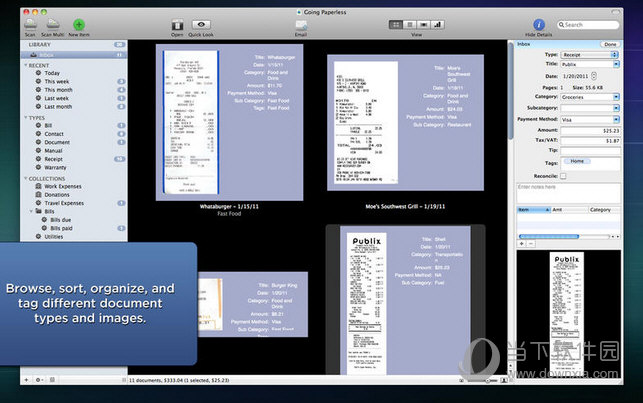
Task: Open the Title combo box arrow
Action: [x=616, y=64]
